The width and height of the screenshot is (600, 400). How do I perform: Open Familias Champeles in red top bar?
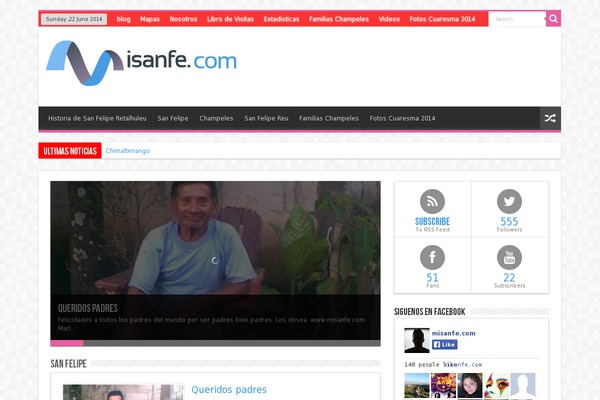click(339, 19)
